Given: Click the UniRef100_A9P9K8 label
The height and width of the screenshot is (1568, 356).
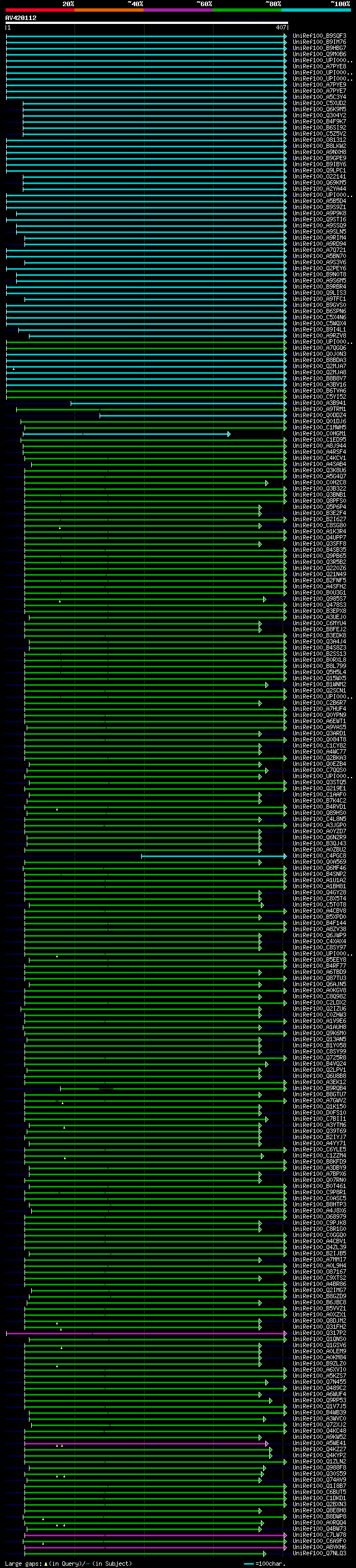Looking at the screenshot, I should click(x=319, y=213).
